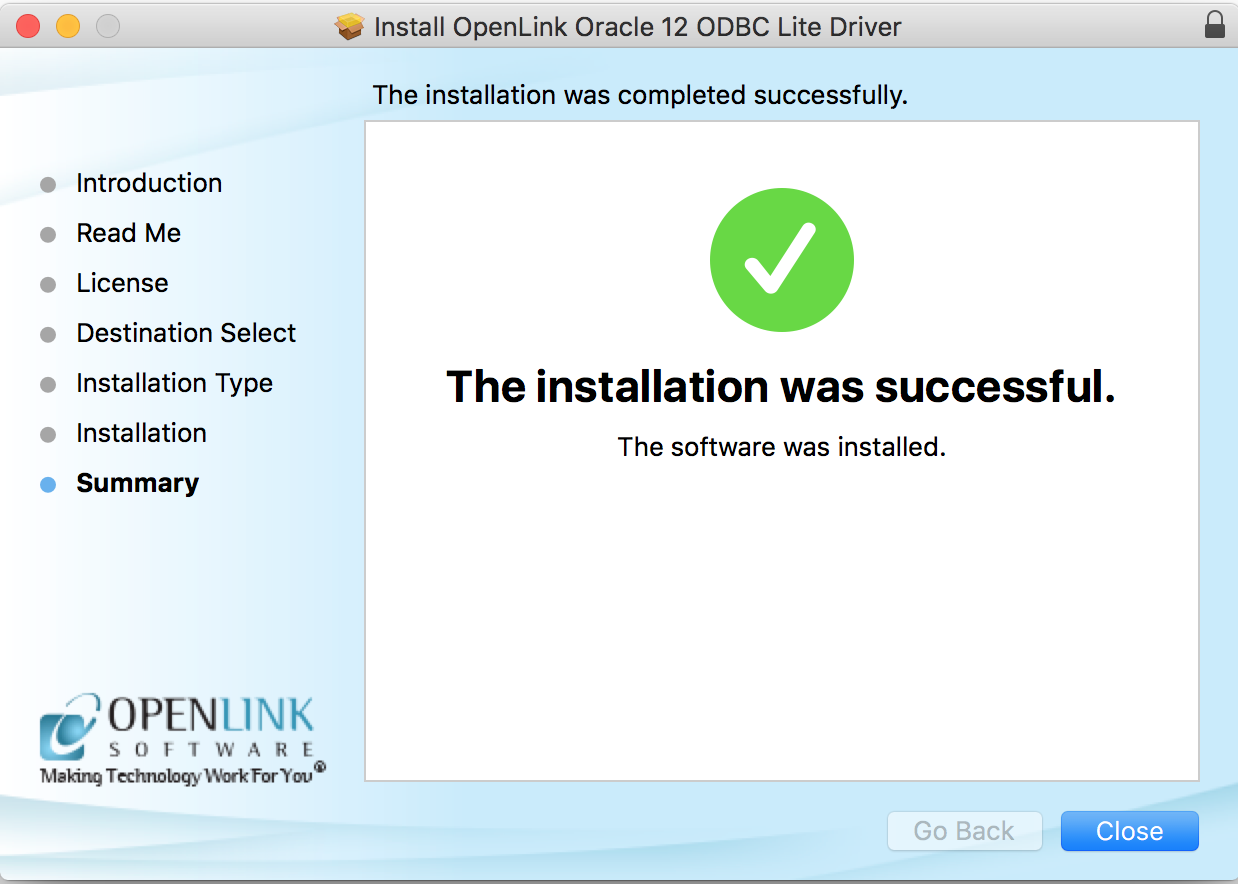This screenshot has height=884, width=1238.
Task: Click the green success checkmark icon
Action: (782, 259)
